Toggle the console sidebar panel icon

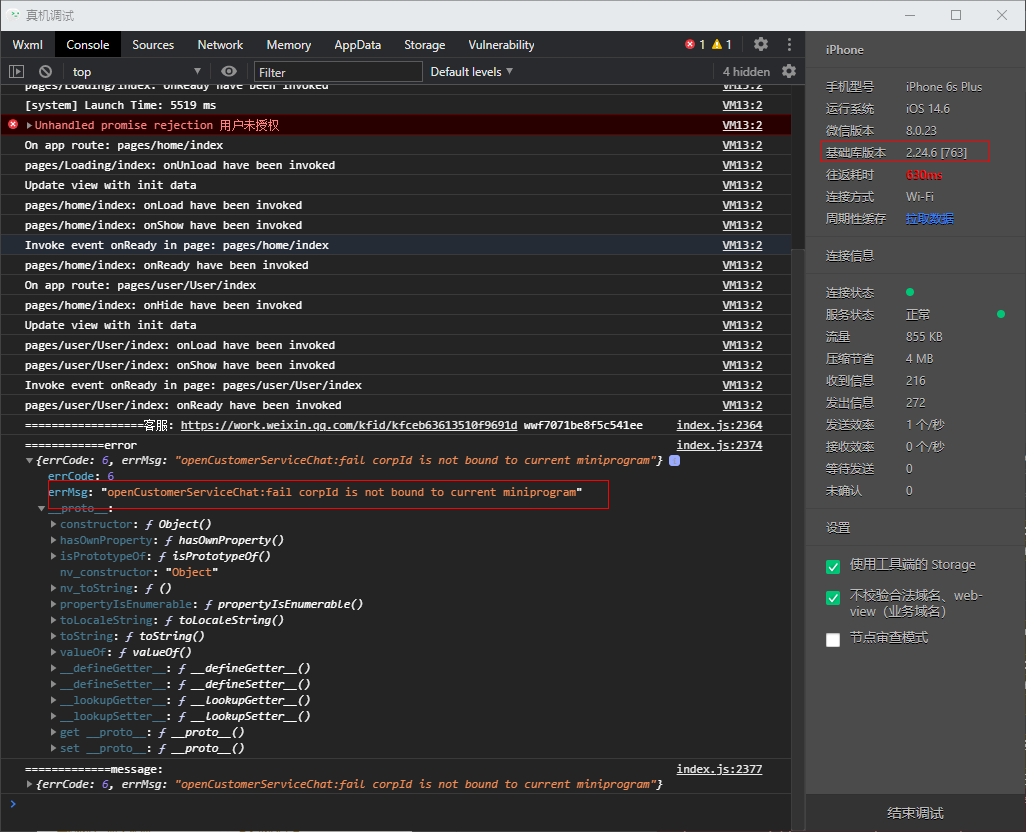(x=16, y=71)
